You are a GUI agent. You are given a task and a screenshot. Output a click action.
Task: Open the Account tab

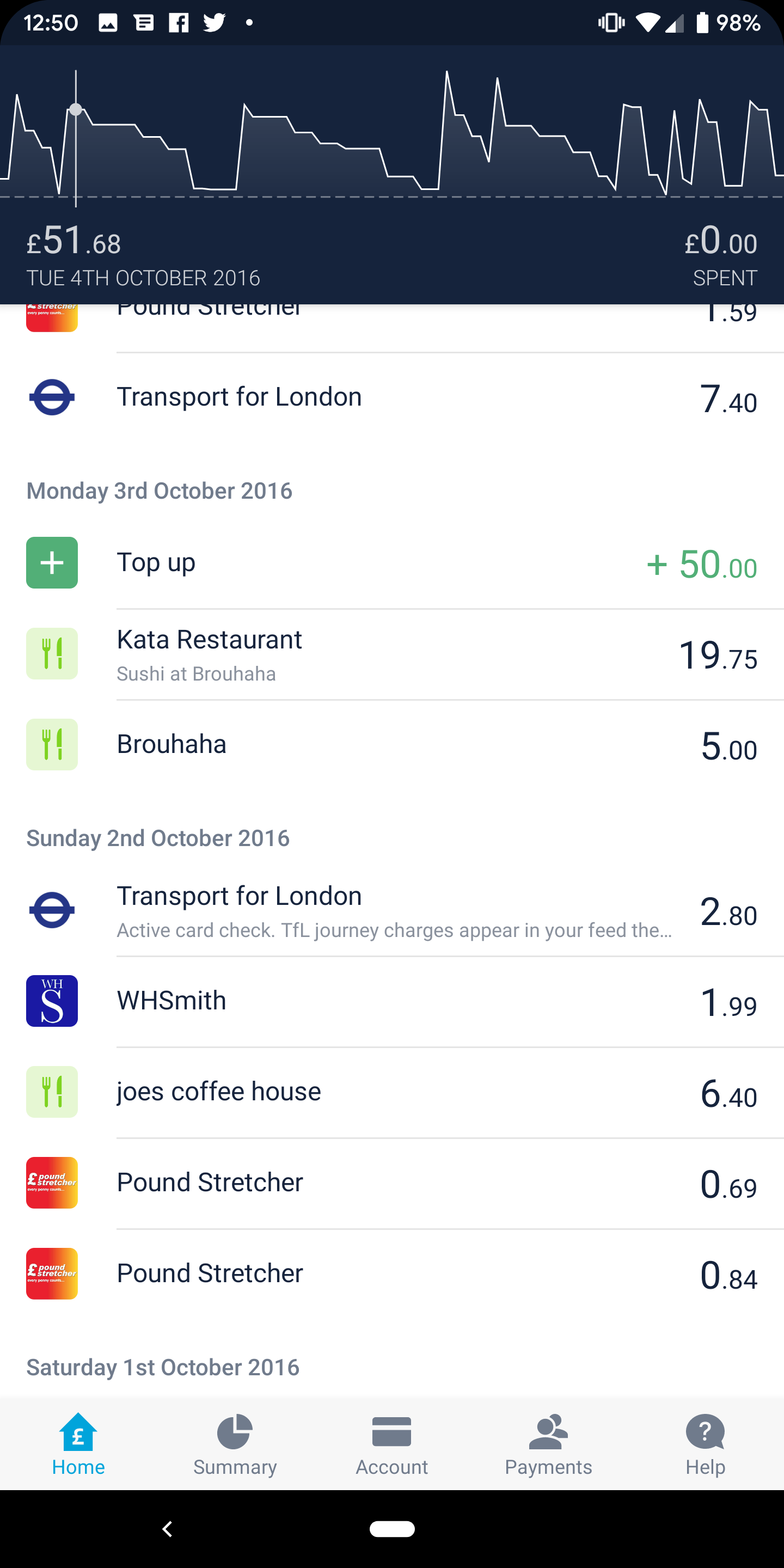pyautogui.click(x=391, y=1444)
